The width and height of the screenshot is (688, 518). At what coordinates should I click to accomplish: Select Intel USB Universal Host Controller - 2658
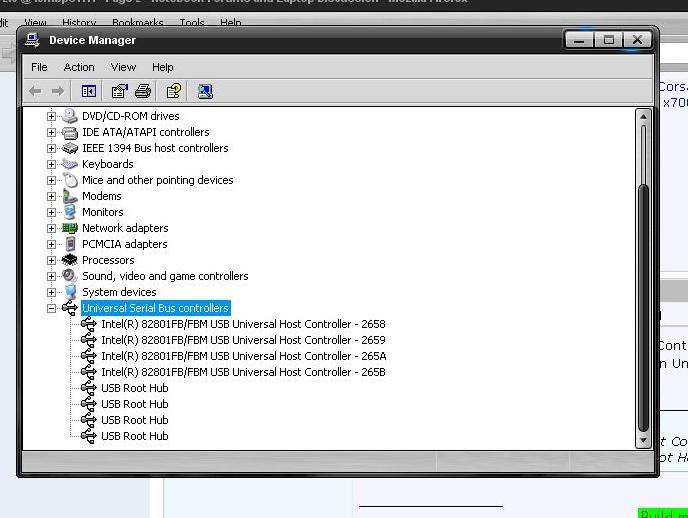point(243,324)
